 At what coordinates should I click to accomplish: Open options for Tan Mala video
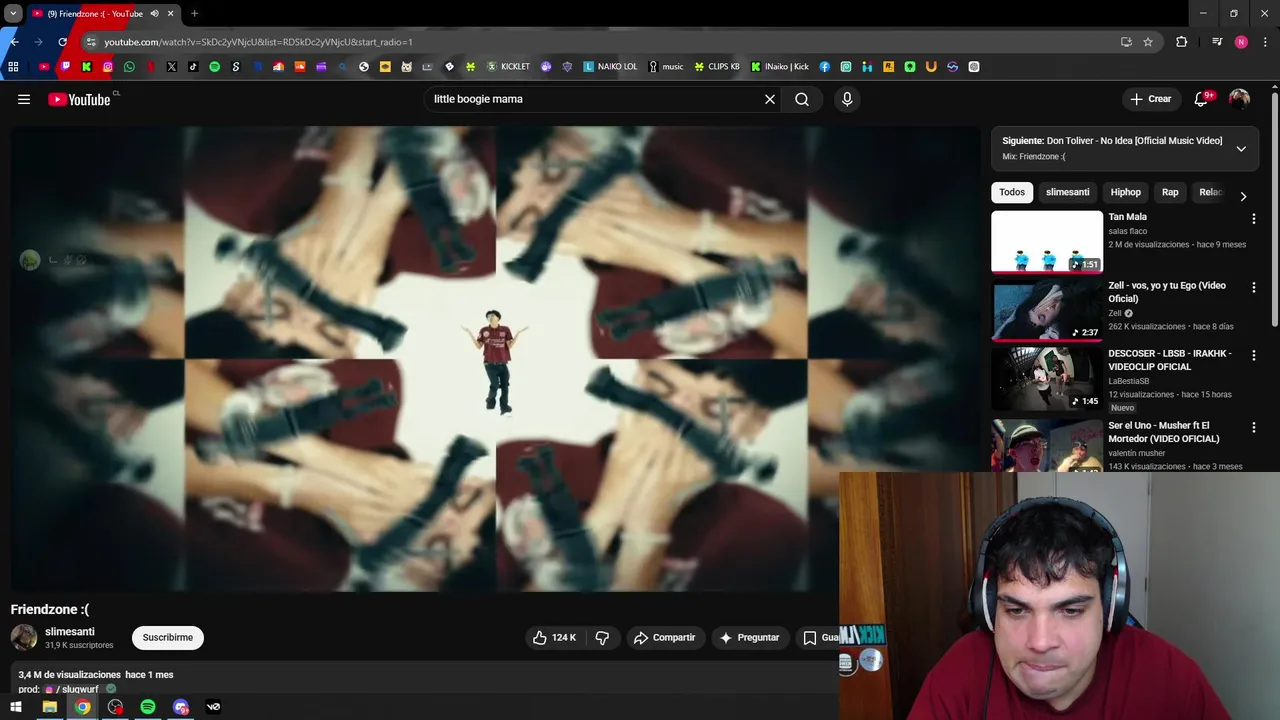click(1253, 218)
